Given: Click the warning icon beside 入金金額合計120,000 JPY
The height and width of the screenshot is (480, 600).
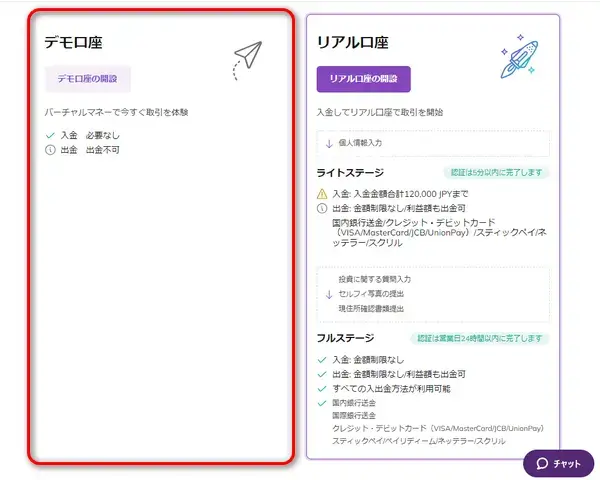Looking at the screenshot, I should [x=322, y=194].
